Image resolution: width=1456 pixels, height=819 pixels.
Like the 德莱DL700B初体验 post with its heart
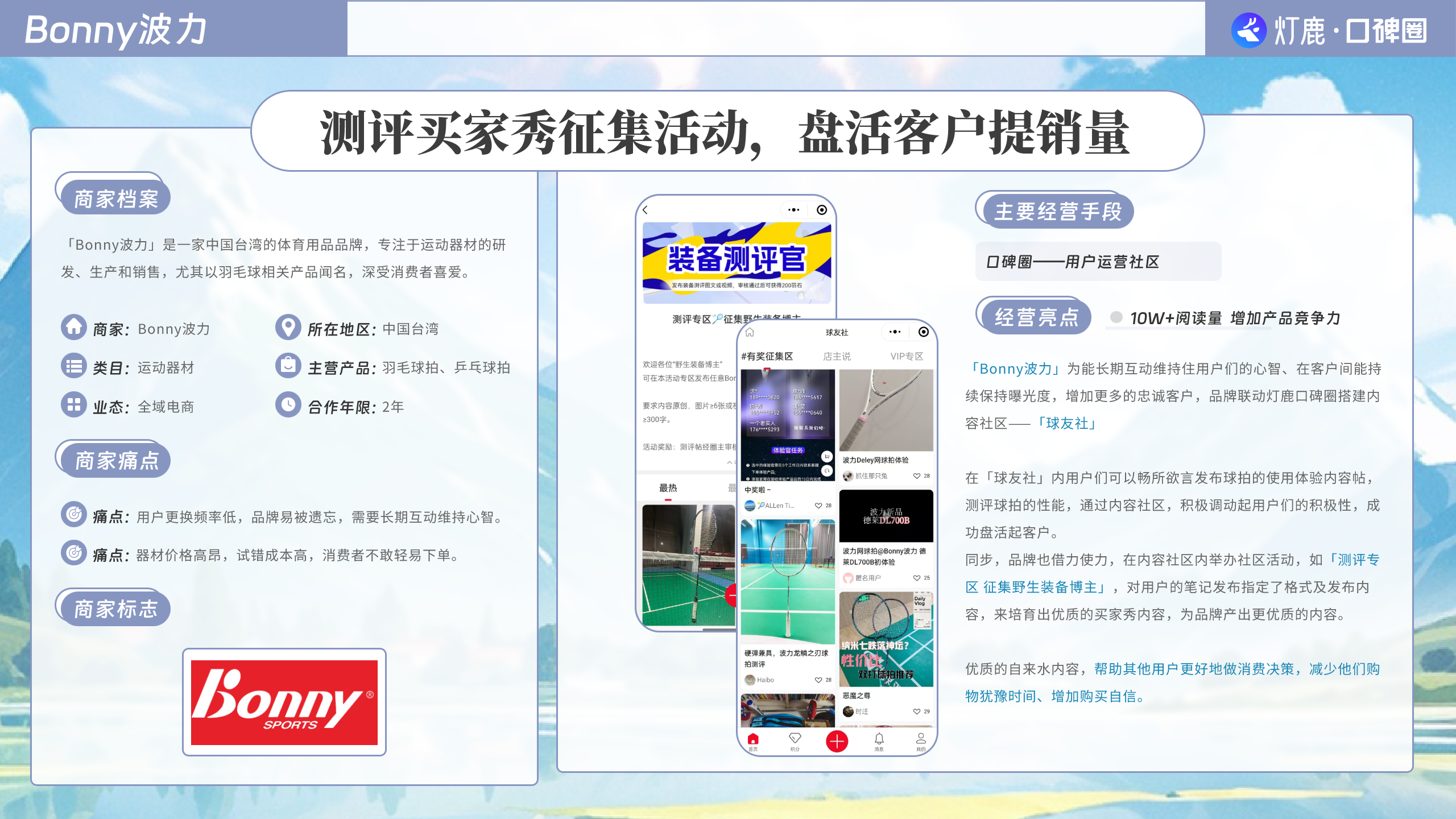917,578
